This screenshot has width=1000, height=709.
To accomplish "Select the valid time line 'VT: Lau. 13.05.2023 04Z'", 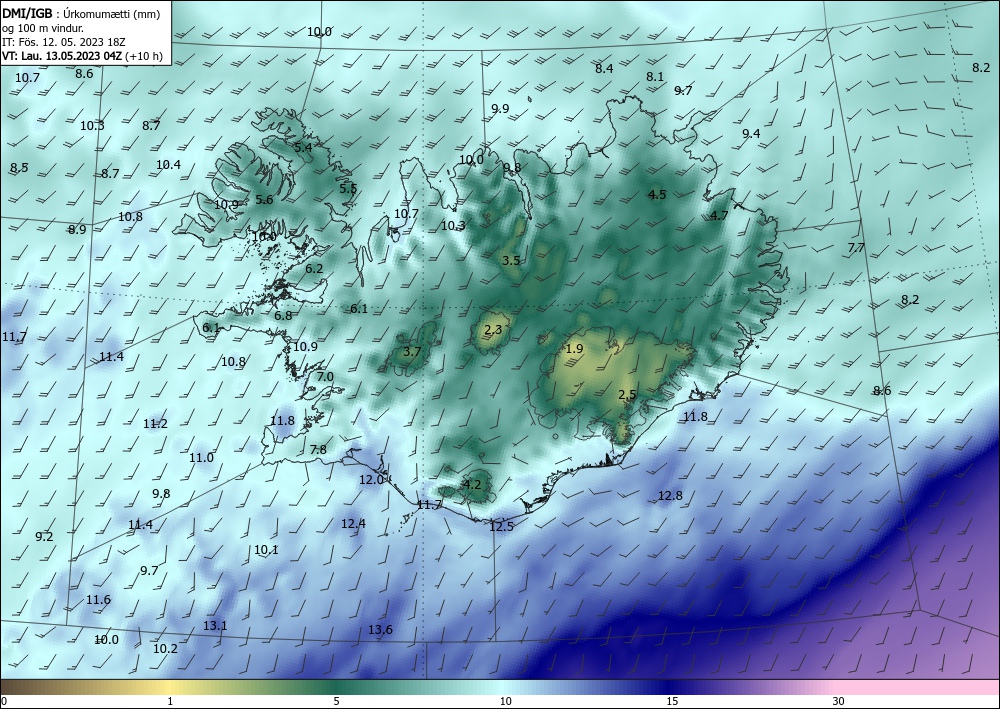I will (x=62, y=56).
